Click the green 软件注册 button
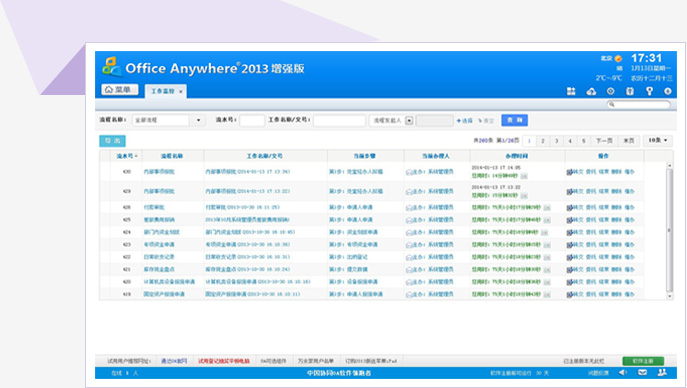Image resolution: width=687 pixels, height=388 pixels. click(643, 361)
